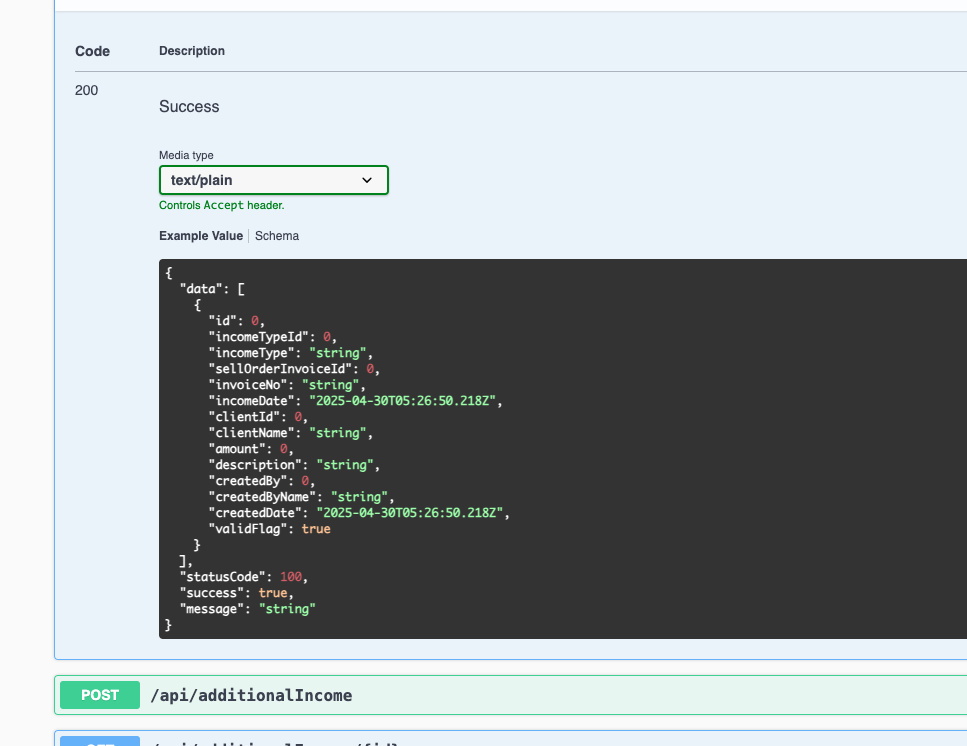Expand the partially visible blue GET endpoint
The image size is (967, 746).
[500, 741]
